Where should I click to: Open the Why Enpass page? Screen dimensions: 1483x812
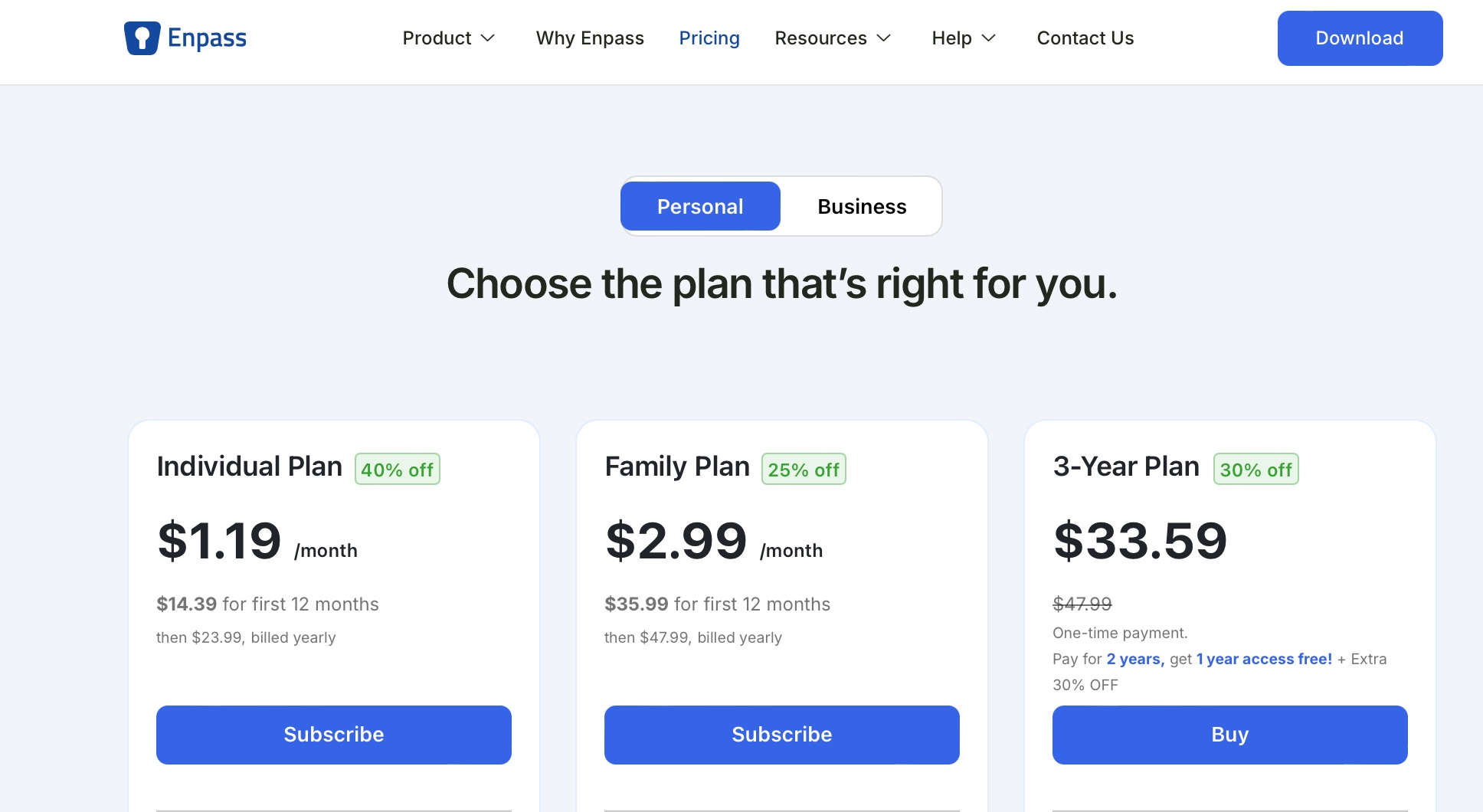pyautogui.click(x=590, y=38)
